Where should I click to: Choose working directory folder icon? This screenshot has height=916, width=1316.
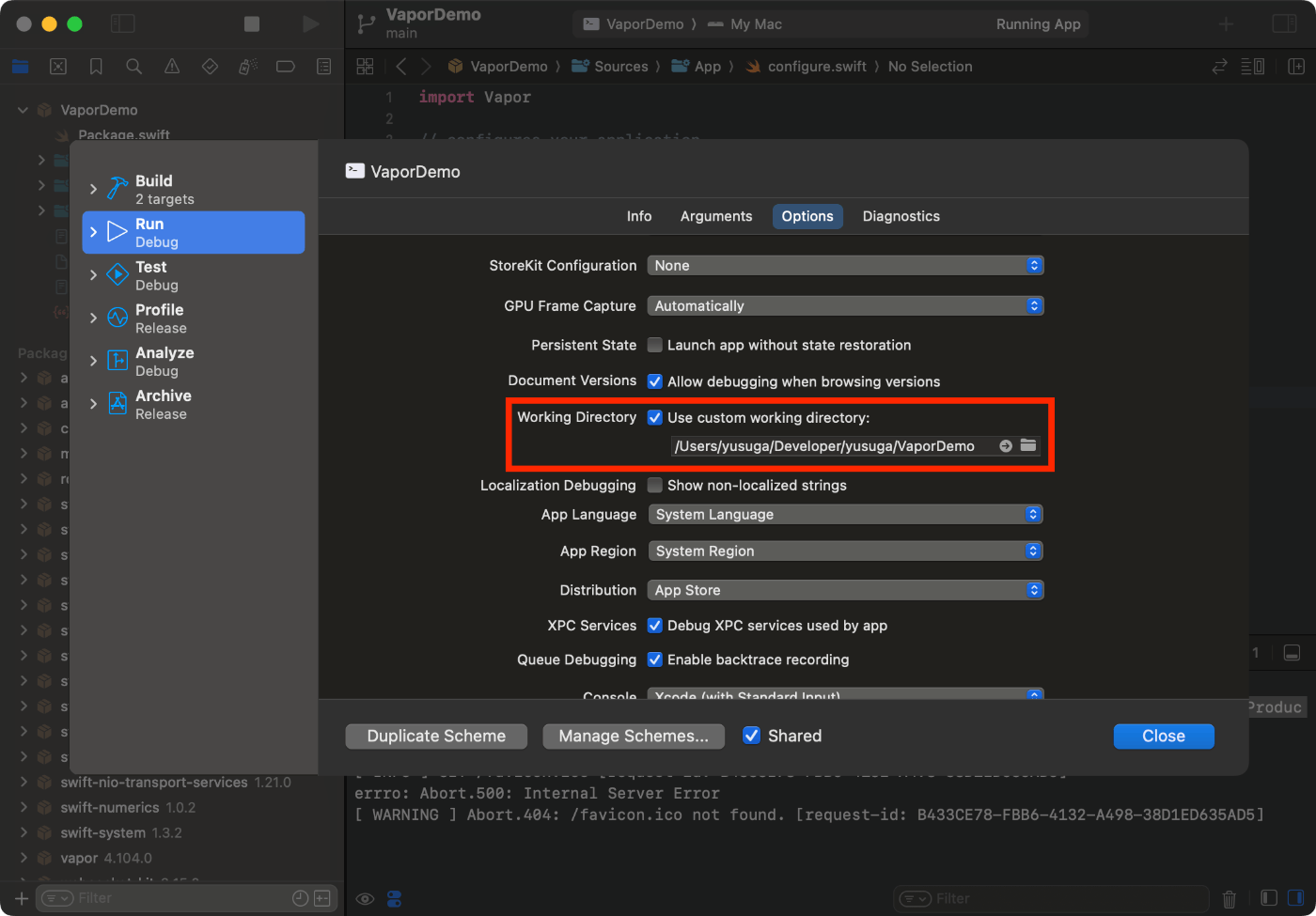coord(1028,445)
